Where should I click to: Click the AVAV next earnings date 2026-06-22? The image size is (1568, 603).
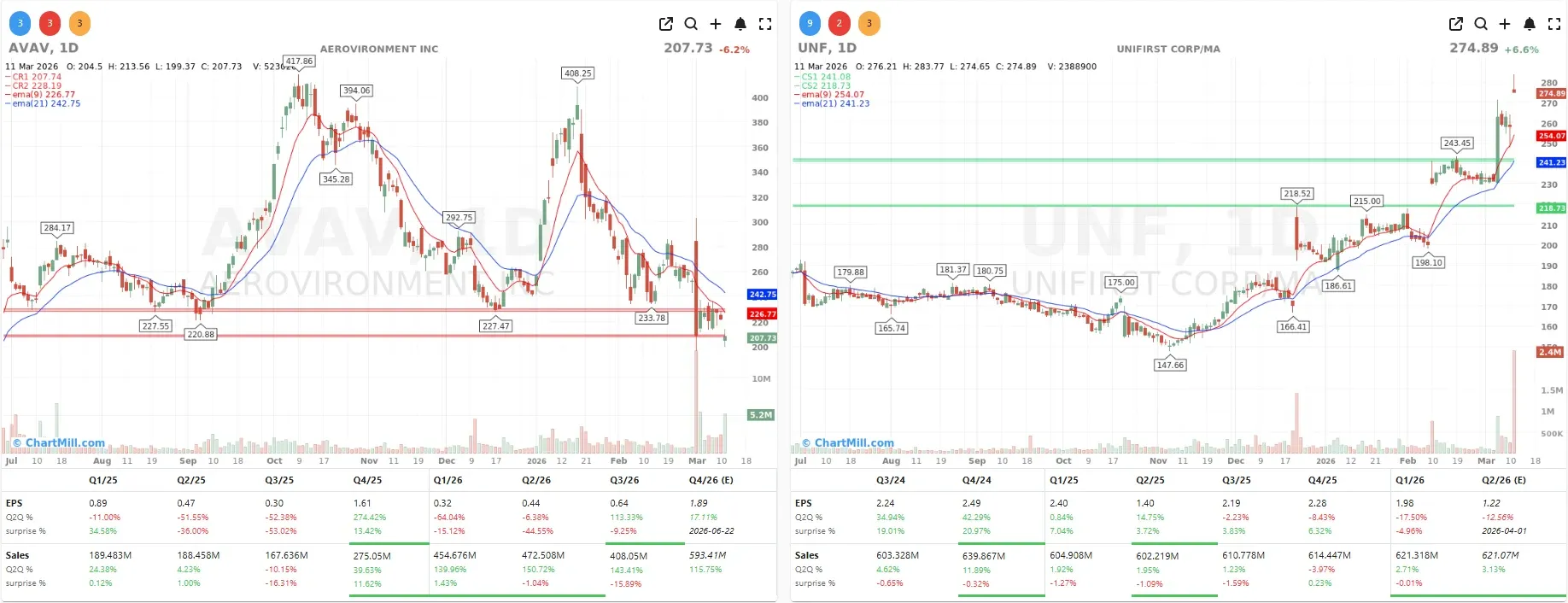pos(711,531)
